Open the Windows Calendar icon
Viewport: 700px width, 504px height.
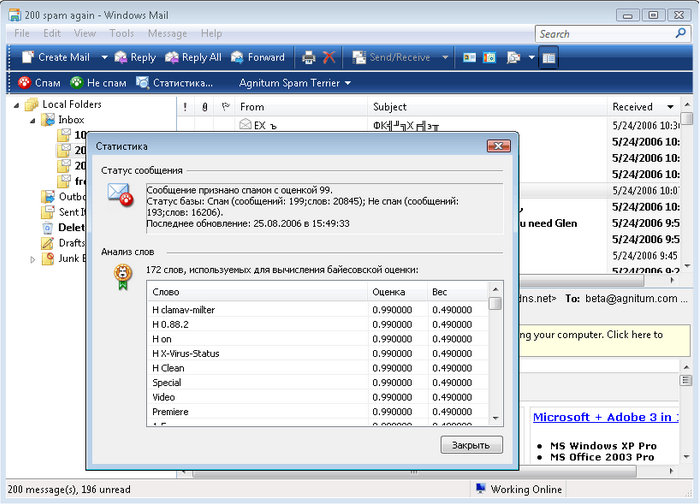pyautogui.click(x=490, y=58)
